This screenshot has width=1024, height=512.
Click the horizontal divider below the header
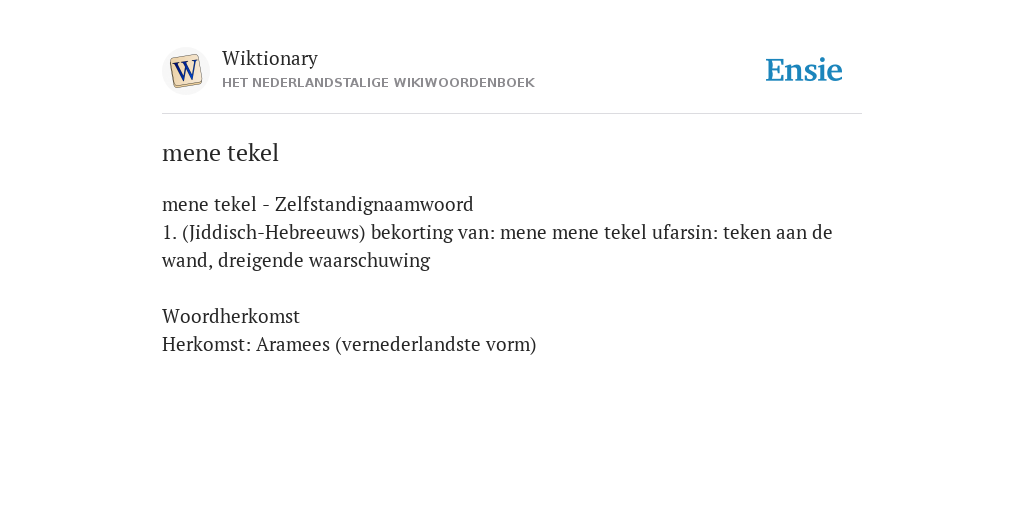[x=512, y=114]
